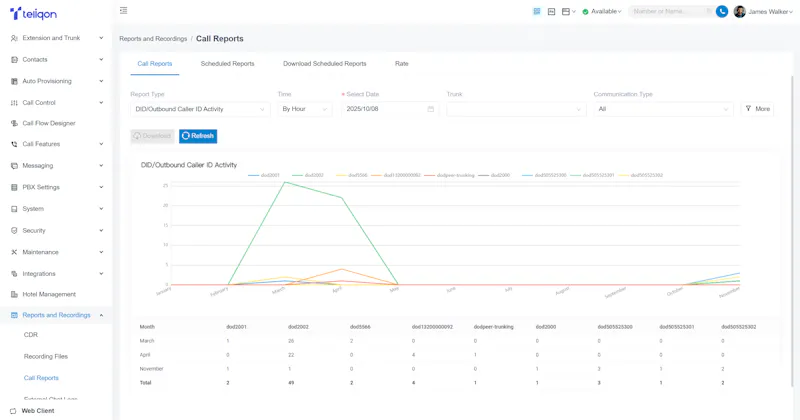Viewport: 800px width, 420px height.
Task: Click the Web Client icon at bottom
Action: [13, 411]
